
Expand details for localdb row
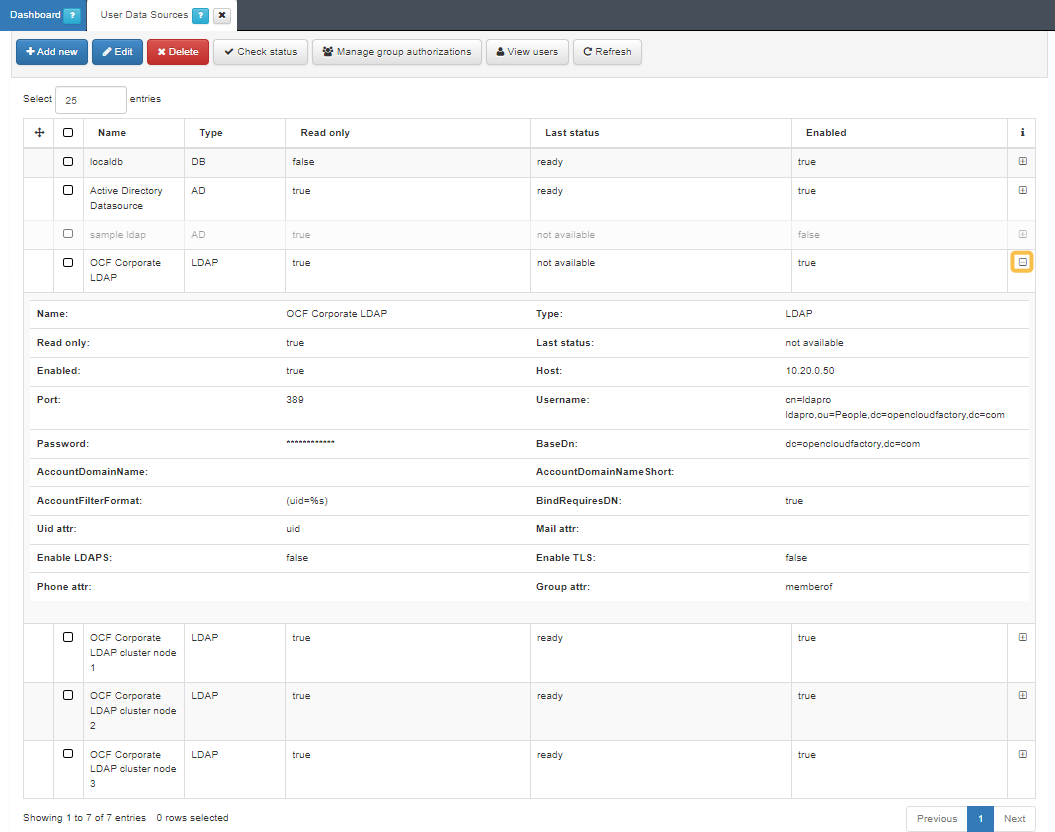point(1022,161)
